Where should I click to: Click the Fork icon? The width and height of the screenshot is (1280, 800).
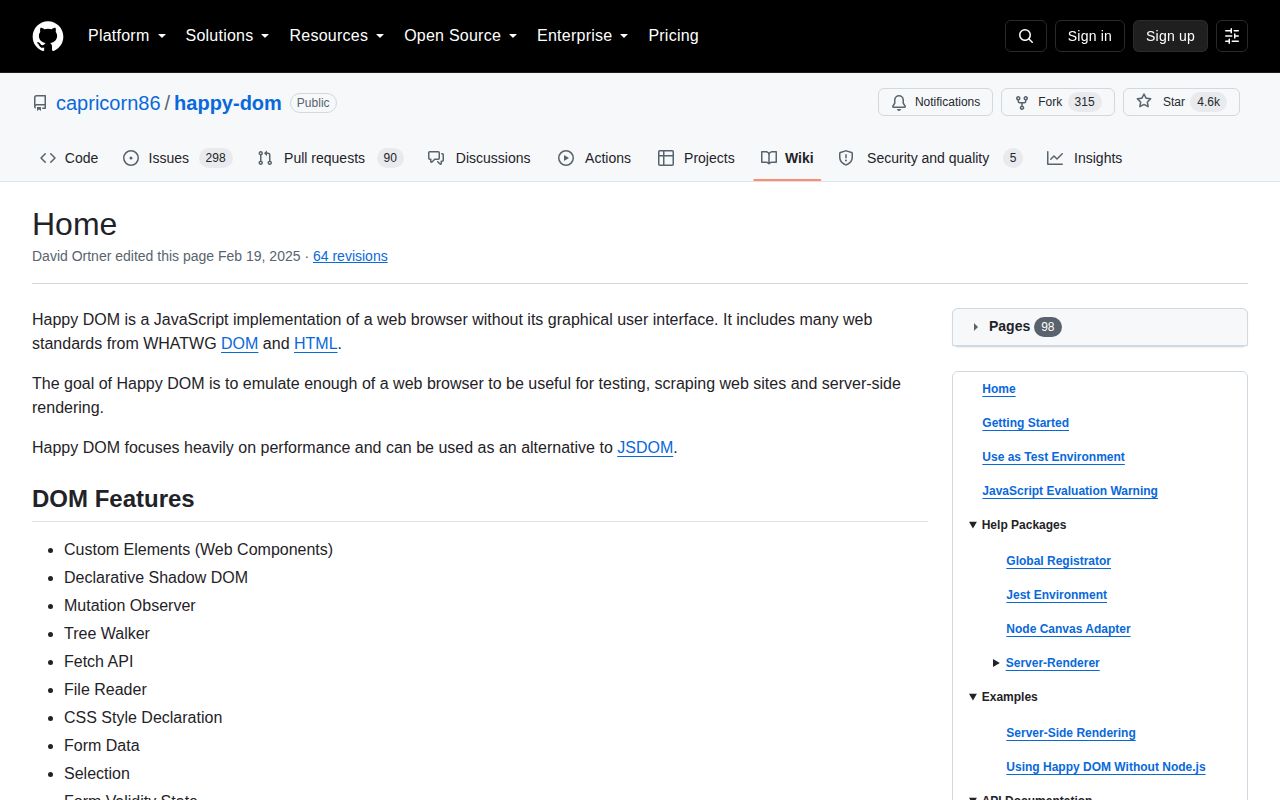tap(1021, 102)
